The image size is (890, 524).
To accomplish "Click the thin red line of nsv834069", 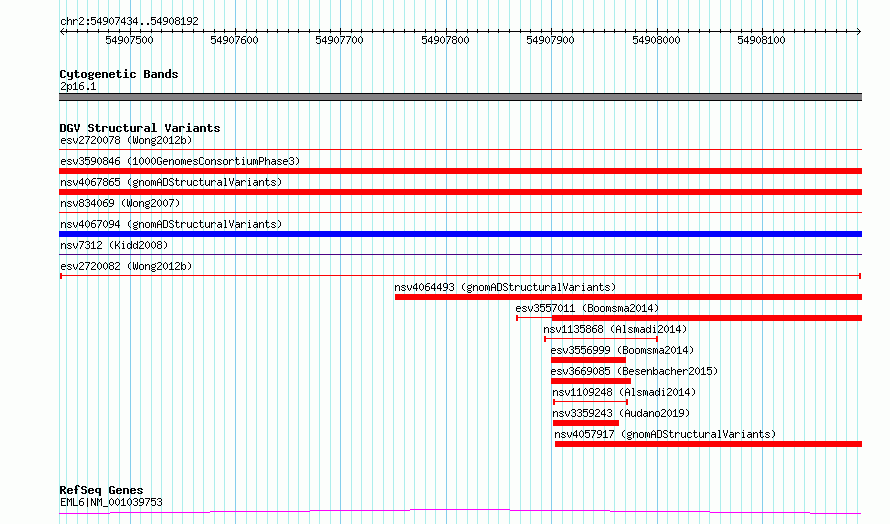I will [x=460, y=213].
